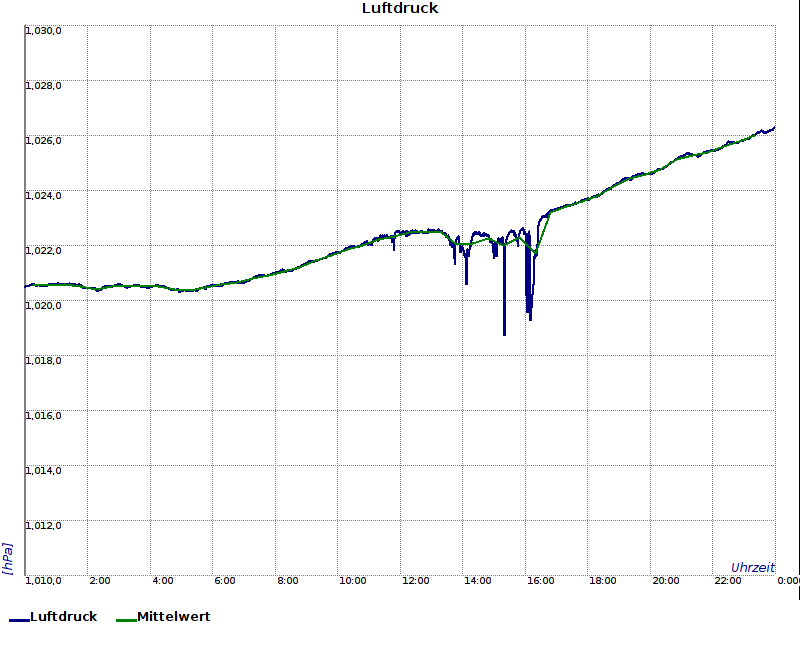Click the Luftdruck chart title
The height and width of the screenshot is (650, 800).
coord(400,8)
